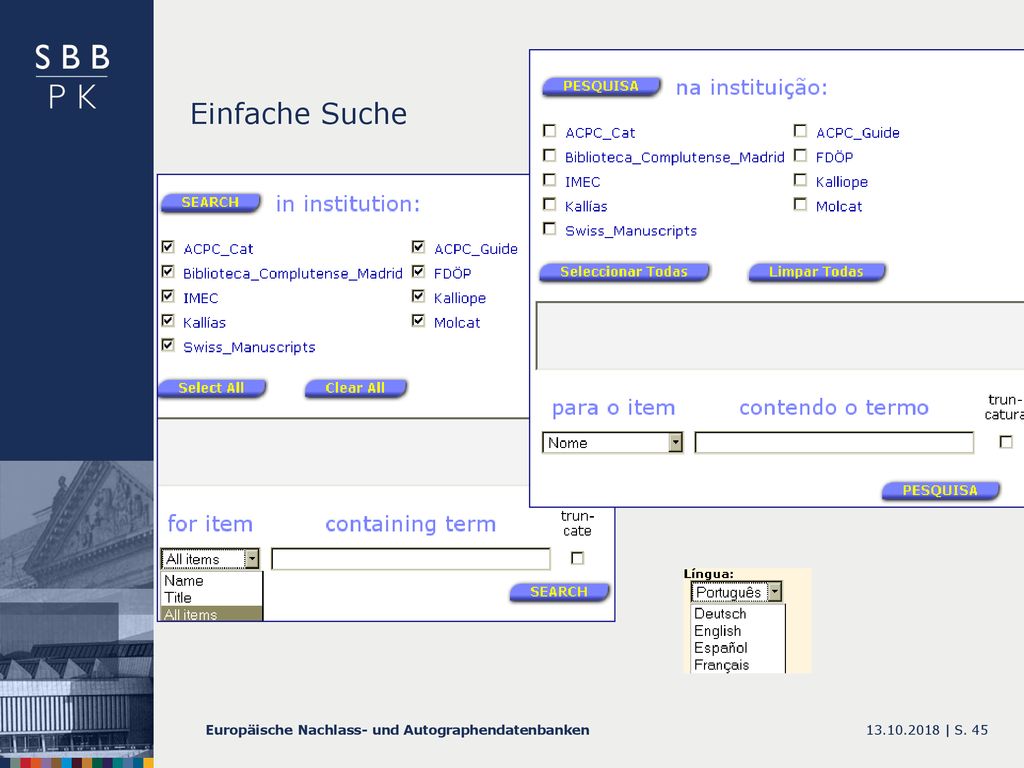This screenshot has height=768, width=1024.
Task: Open the 'All items' dropdown arrow
Action: (x=251, y=559)
